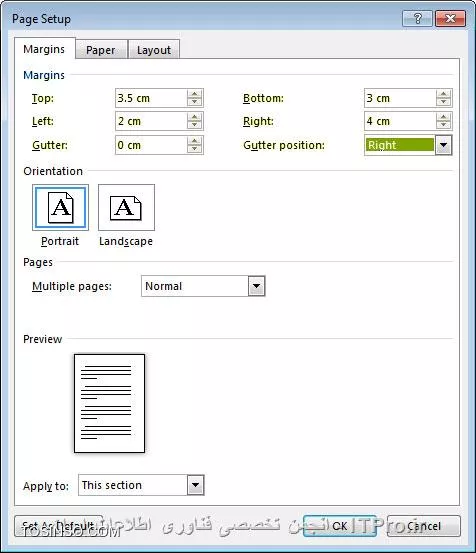This screenshot has height=553, width=476.
Task: Increase Left margin with up arrow
Action: pyautogui.click(x=195, y=117)
